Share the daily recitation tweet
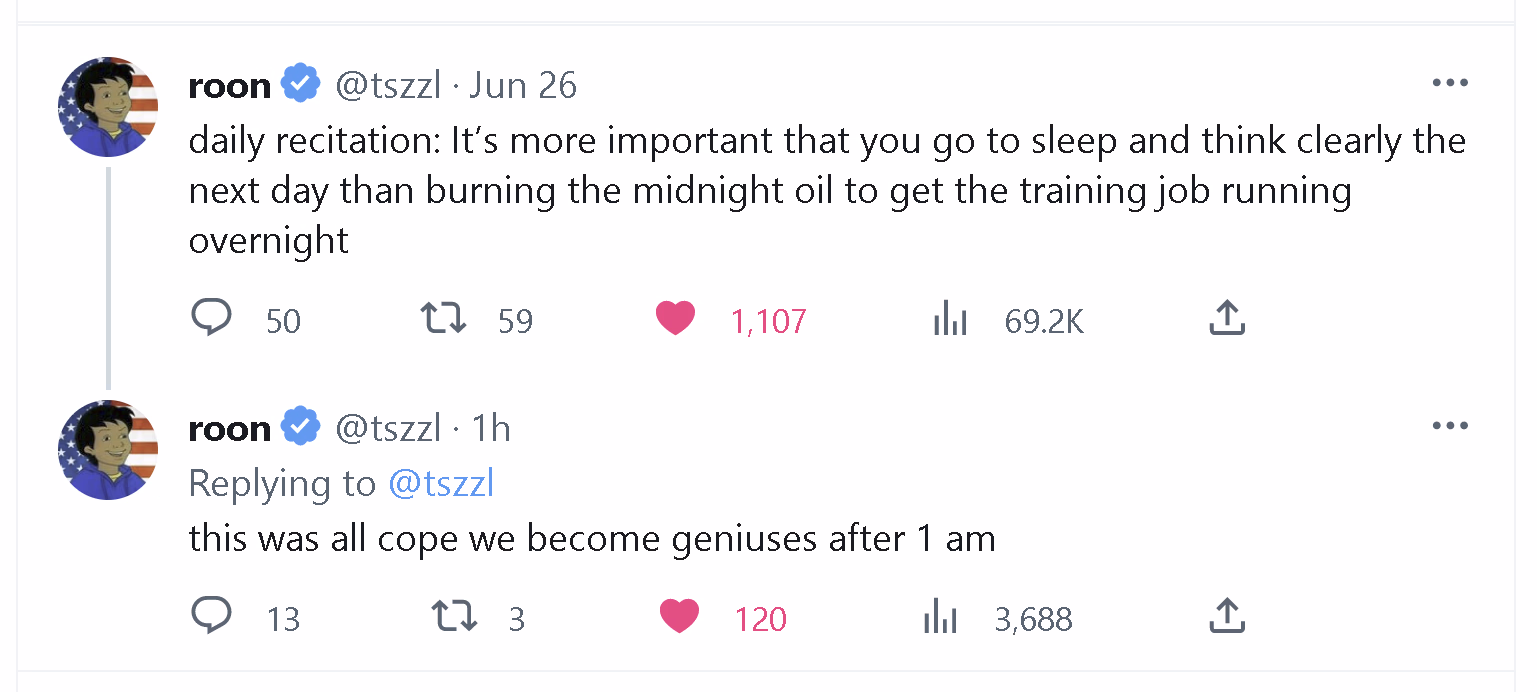The image size is (1537, 692). (x=1227, y=318)
